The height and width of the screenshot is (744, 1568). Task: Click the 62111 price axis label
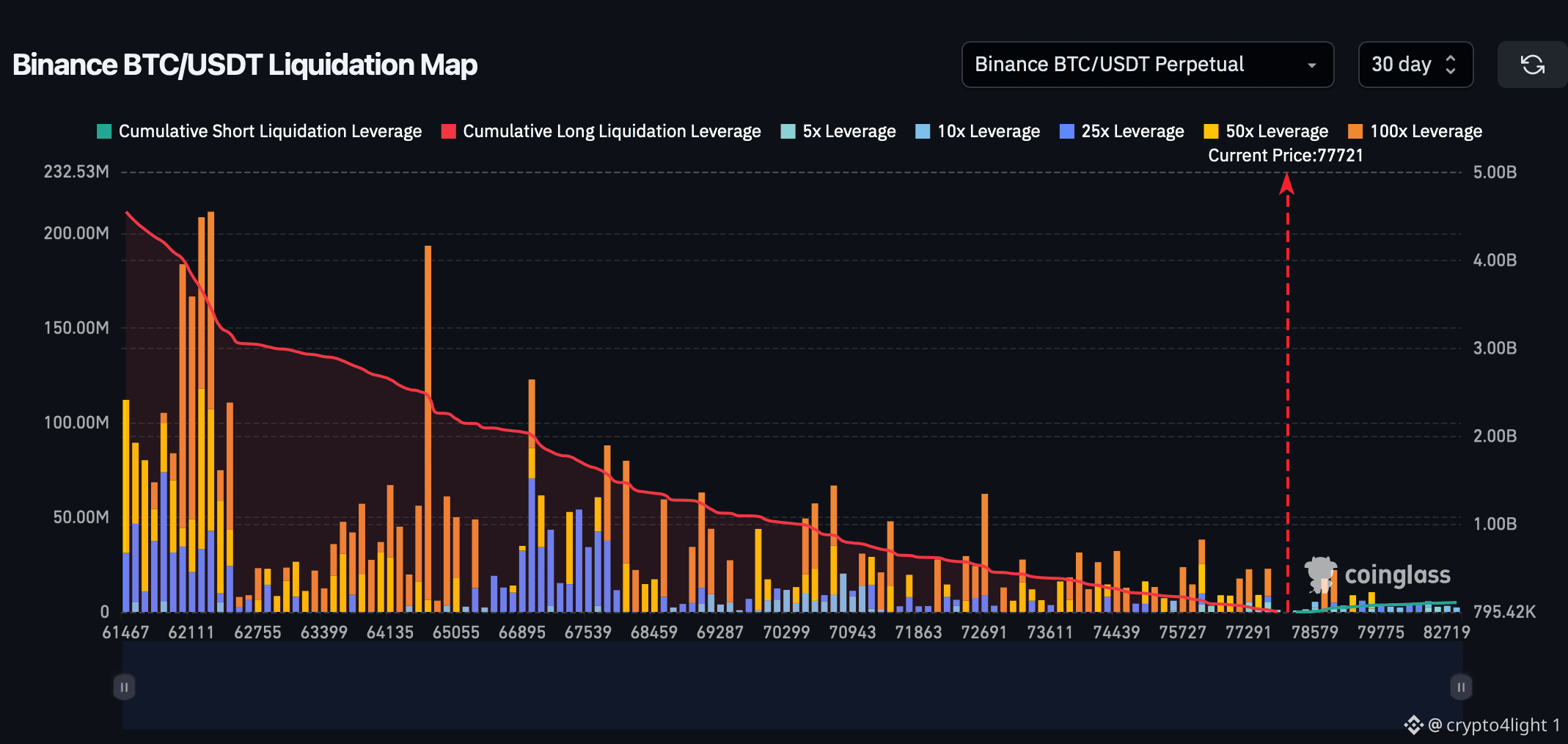[x=191, y=632]
